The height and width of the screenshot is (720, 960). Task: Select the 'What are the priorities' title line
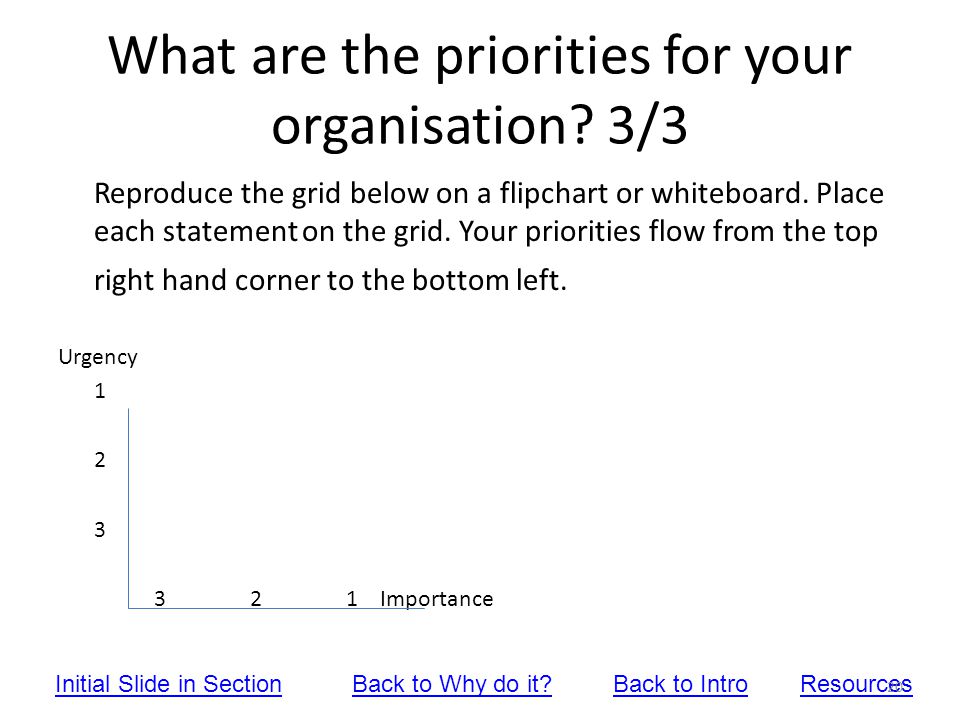[x=480, y=56]
